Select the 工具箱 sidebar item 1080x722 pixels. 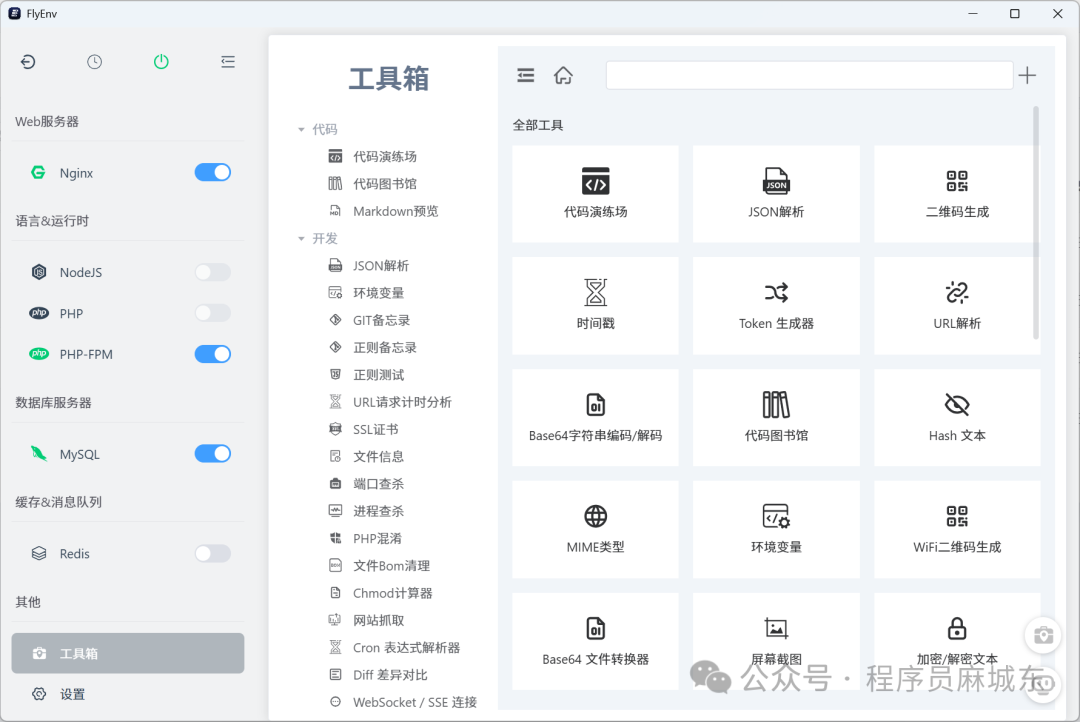(x=127, y=653)
